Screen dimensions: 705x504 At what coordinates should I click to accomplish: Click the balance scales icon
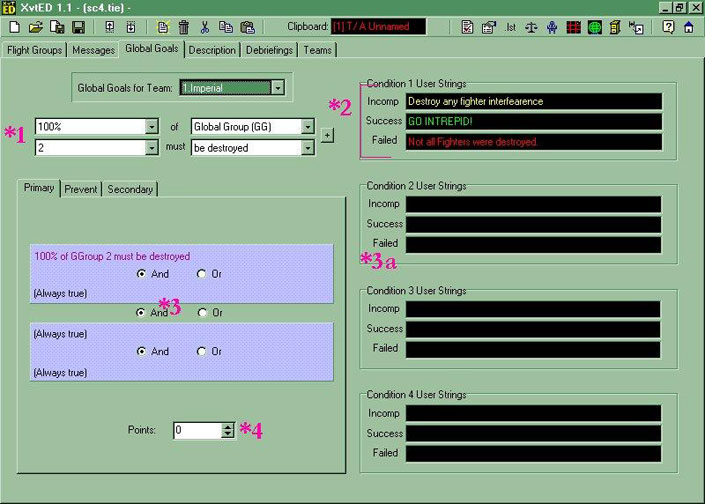click(x=531, y=27)
